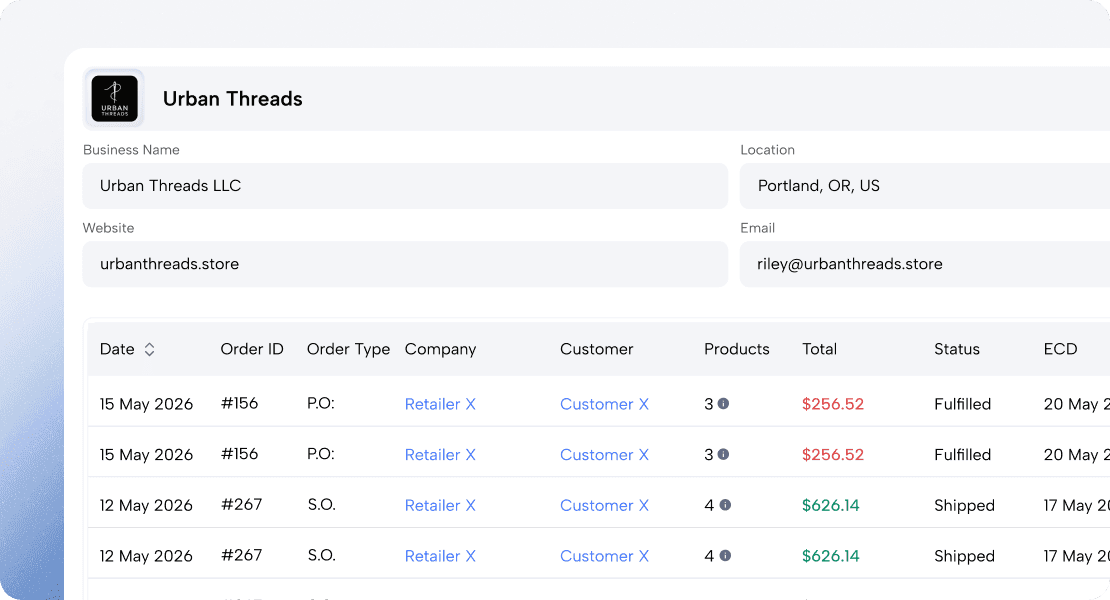Click the Status column header
Viewport: 1110px width, 600px height.
[x=956, y=349]
